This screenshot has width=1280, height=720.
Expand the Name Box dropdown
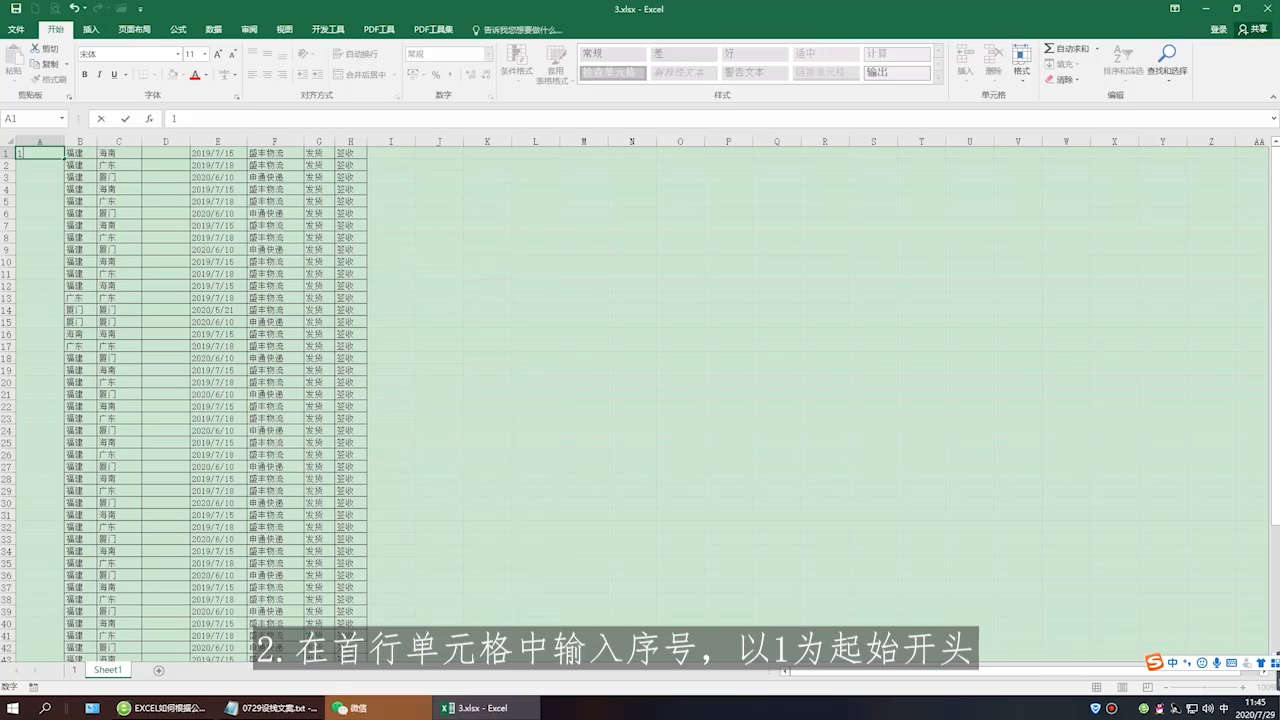(x=61, y=119)
